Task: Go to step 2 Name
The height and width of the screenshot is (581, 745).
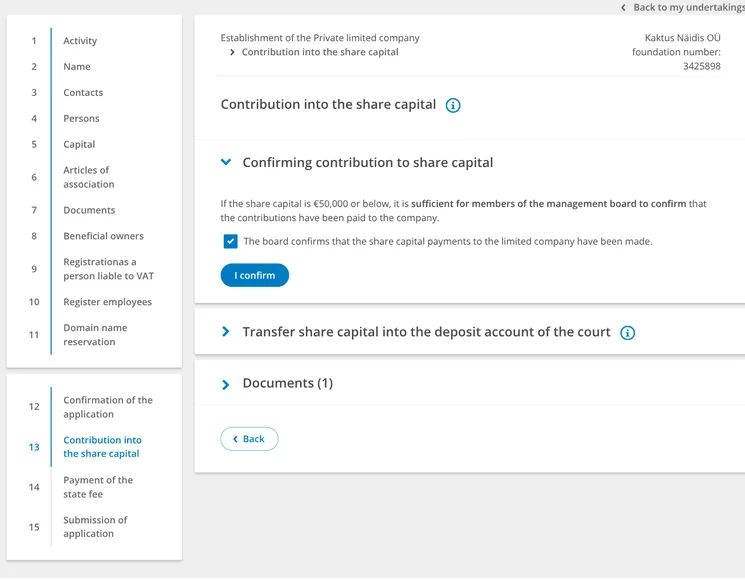Action: click(x=76, y=67)
